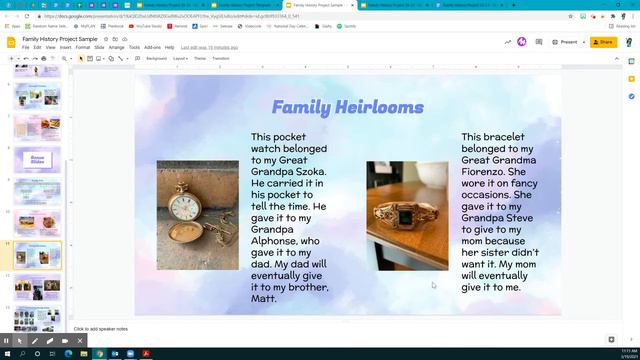This screenshot has height=360, width=640.
Task: Click the insert image icon
Action: click(98, 59)
